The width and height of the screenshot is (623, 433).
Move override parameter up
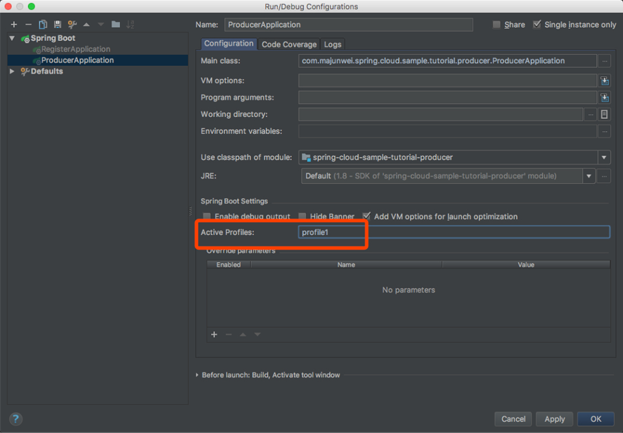(x=243, y=334)
